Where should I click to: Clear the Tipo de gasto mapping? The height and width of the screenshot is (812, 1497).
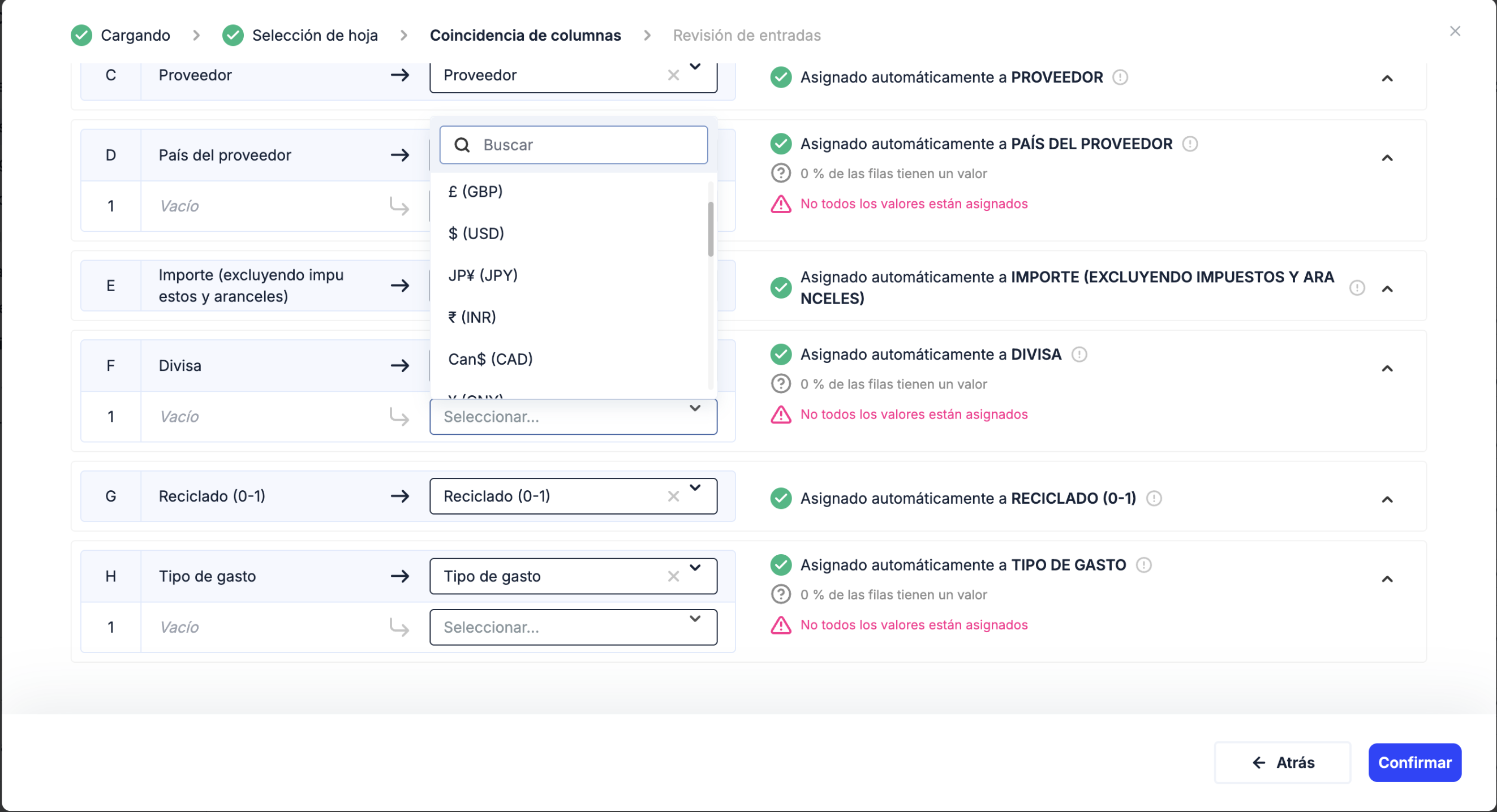tap(673, 576)
